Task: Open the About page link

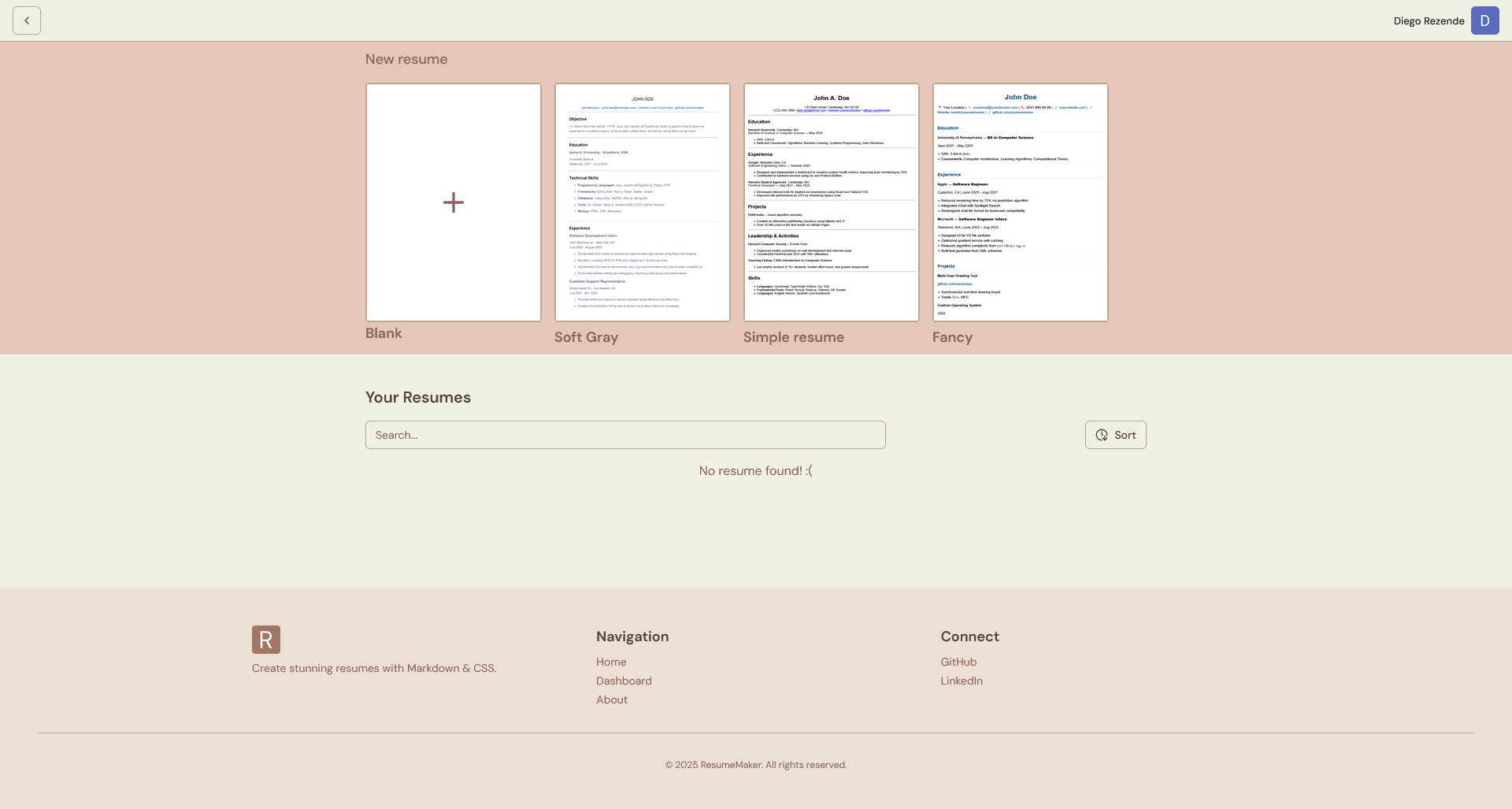Action: [x=611, y=700]
